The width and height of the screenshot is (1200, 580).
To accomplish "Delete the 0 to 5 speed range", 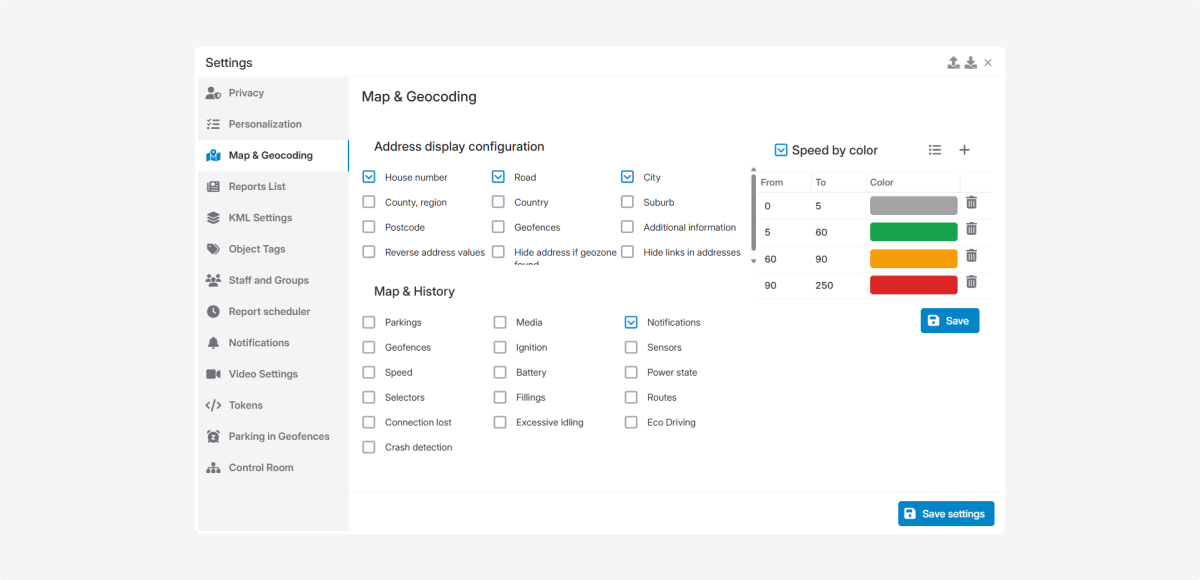I will click(x=971, y=203).
